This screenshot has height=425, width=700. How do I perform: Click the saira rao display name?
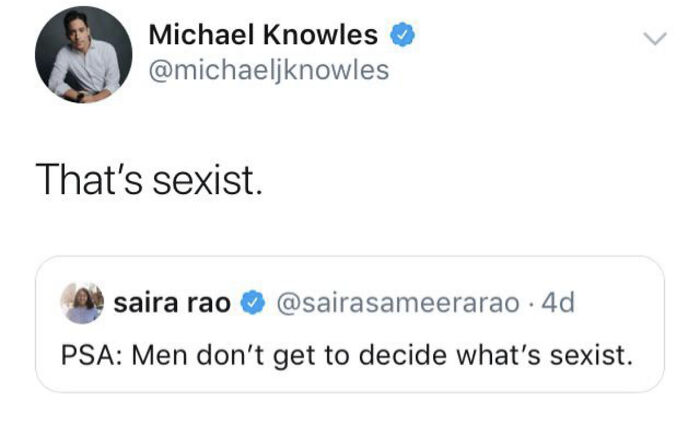click(173, 303)
